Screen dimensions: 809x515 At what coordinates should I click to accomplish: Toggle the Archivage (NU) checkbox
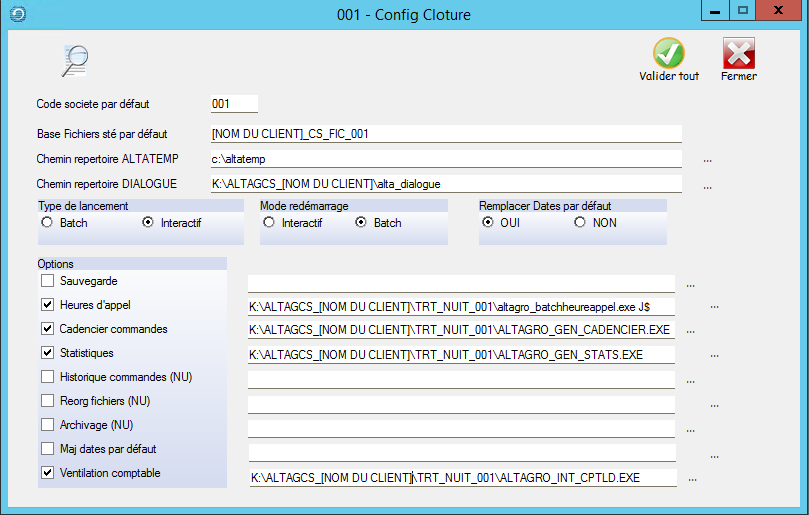(x=47, y=425)
